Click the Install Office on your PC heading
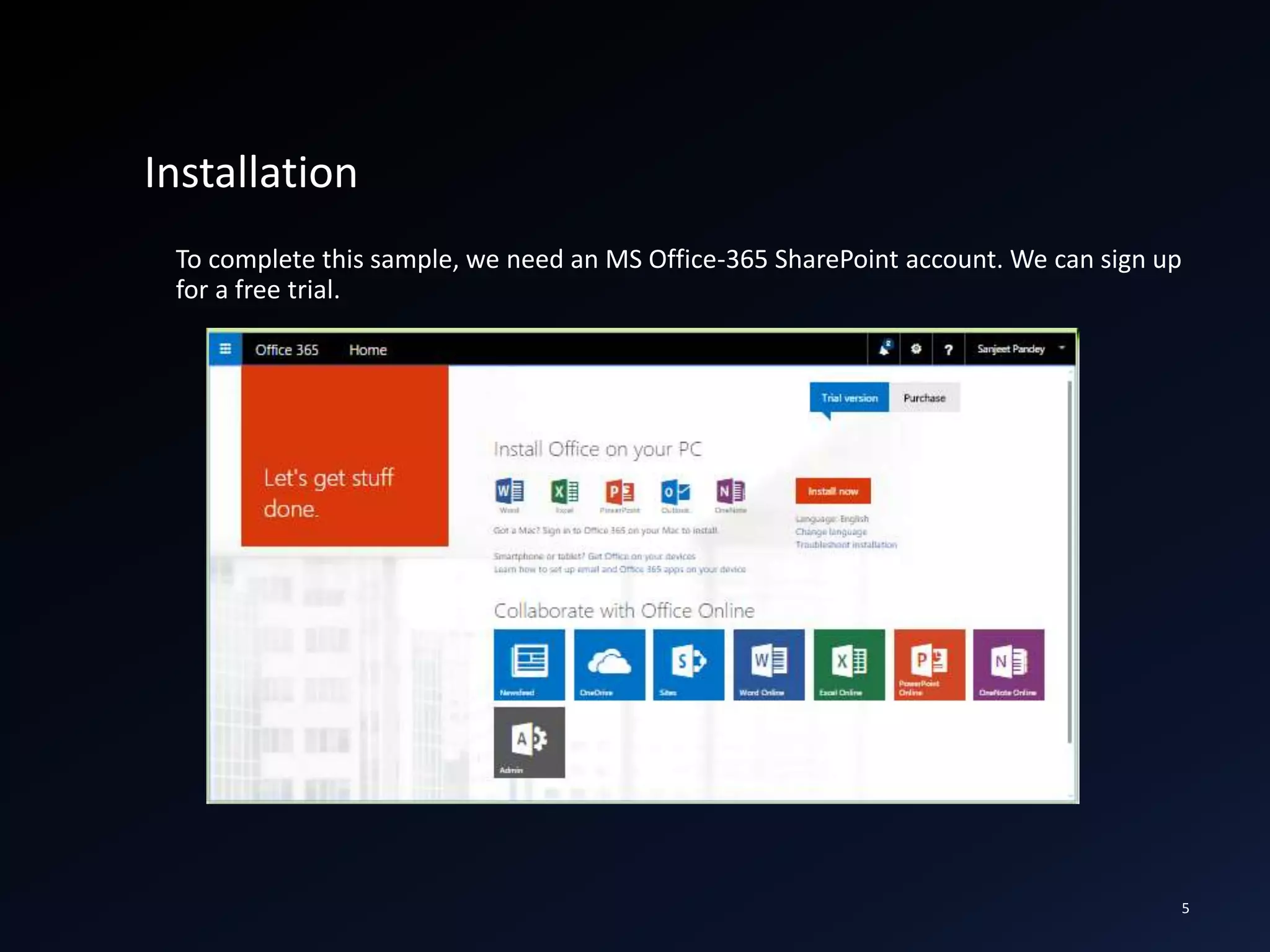This screenshot has height=952, width=1270. (598, 449)
